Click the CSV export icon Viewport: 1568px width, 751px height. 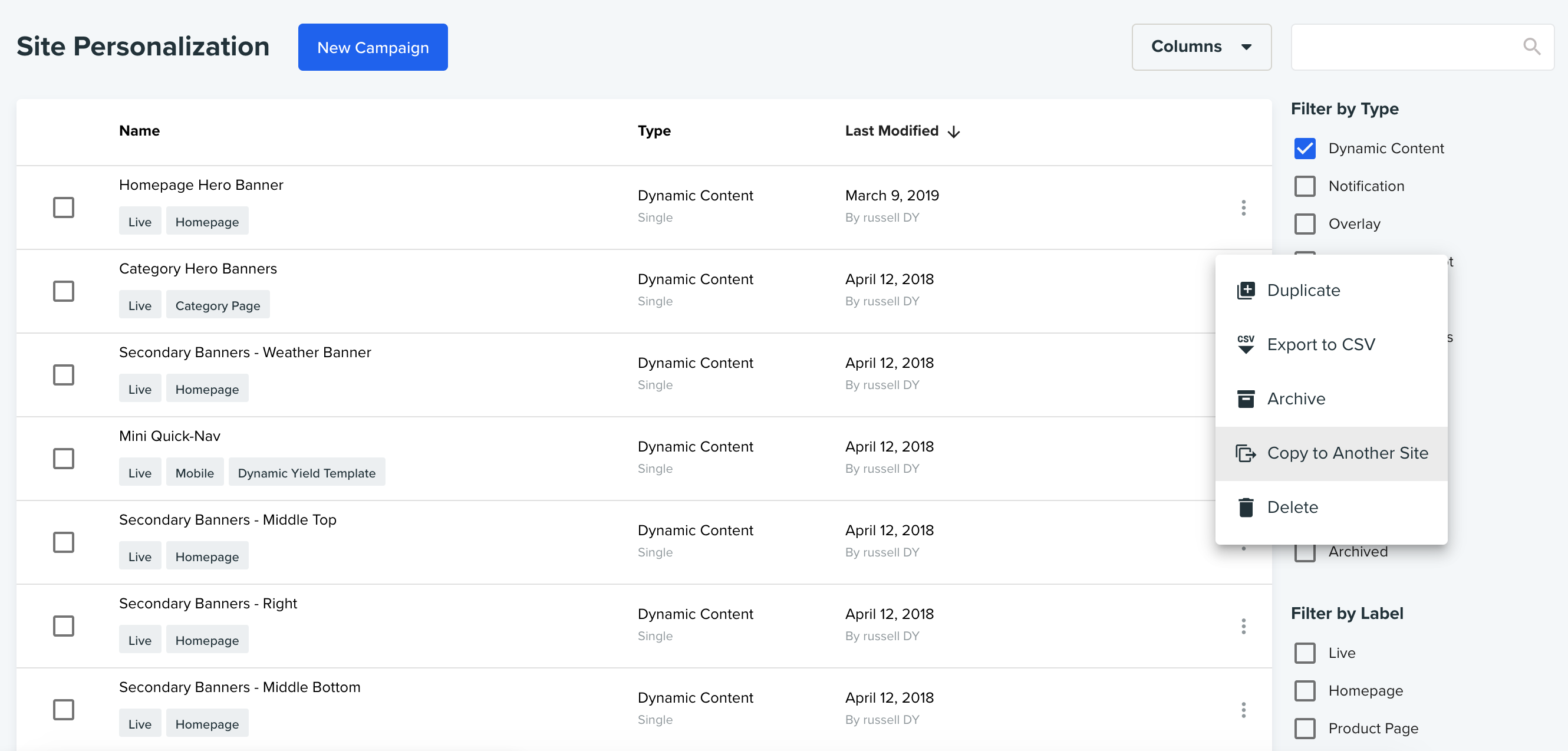pyautogui.click(x=1246, y=344)
